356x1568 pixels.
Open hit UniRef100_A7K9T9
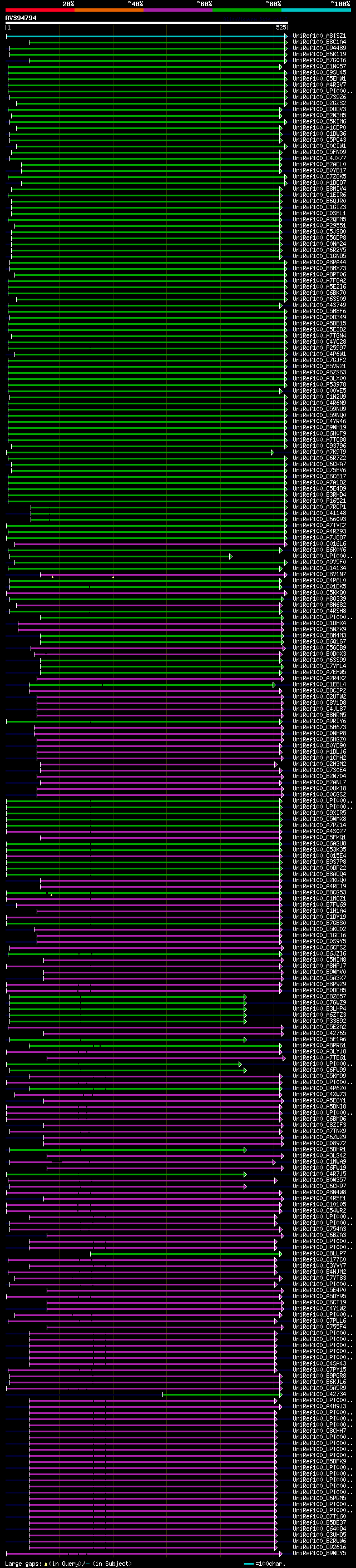(x=319, y=452)
